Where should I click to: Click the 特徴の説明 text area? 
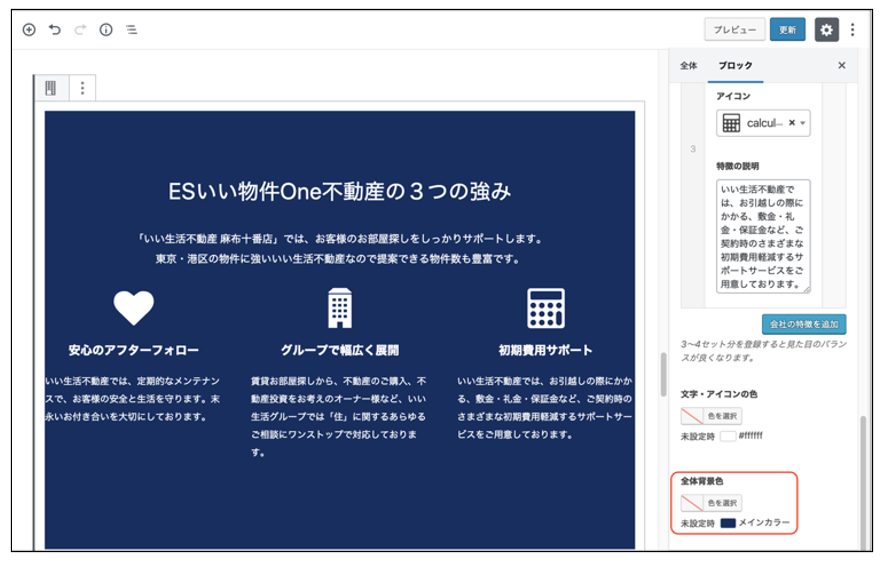pyautogui.click(x=762, y=237)
